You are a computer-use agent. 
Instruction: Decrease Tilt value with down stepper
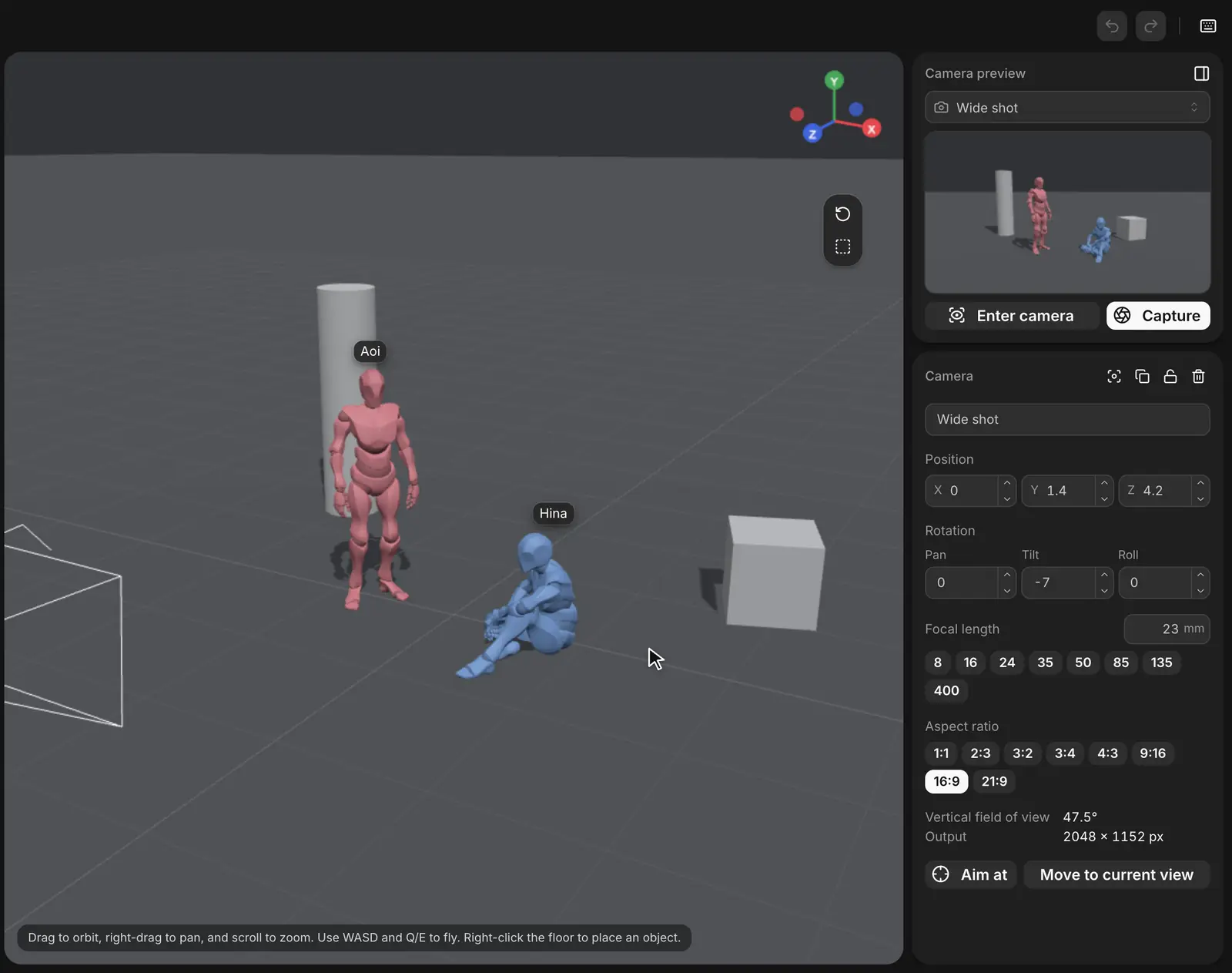[x=1104, y=590]
